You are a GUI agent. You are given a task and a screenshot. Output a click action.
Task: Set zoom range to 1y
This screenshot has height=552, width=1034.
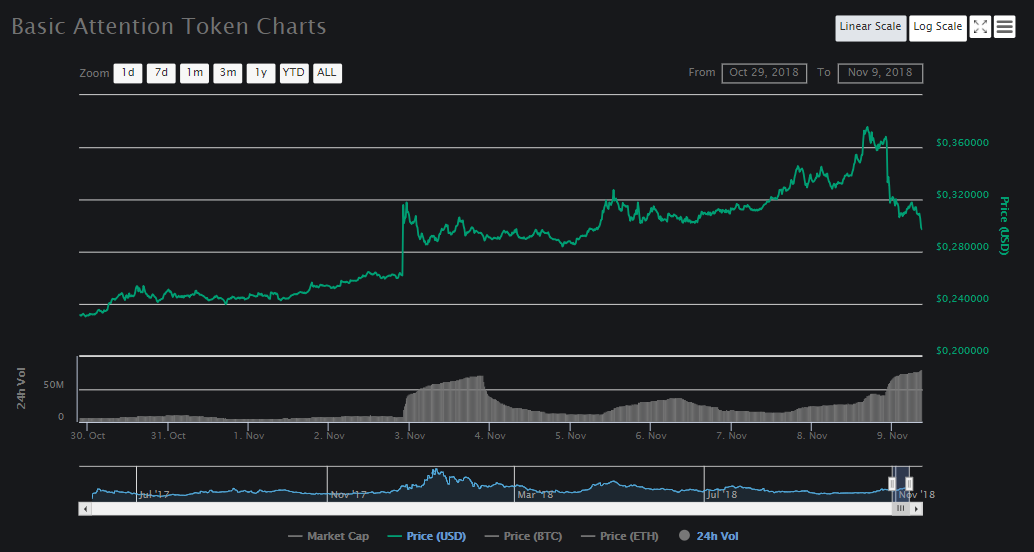click(261, 73)
